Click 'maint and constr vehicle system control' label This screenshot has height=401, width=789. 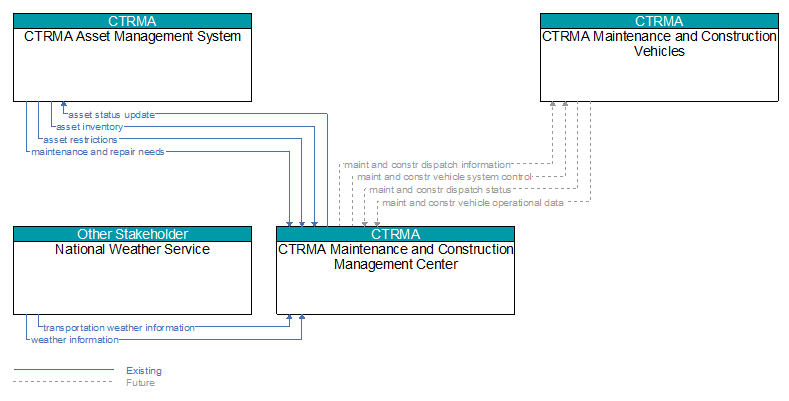[x=444, y=177]
